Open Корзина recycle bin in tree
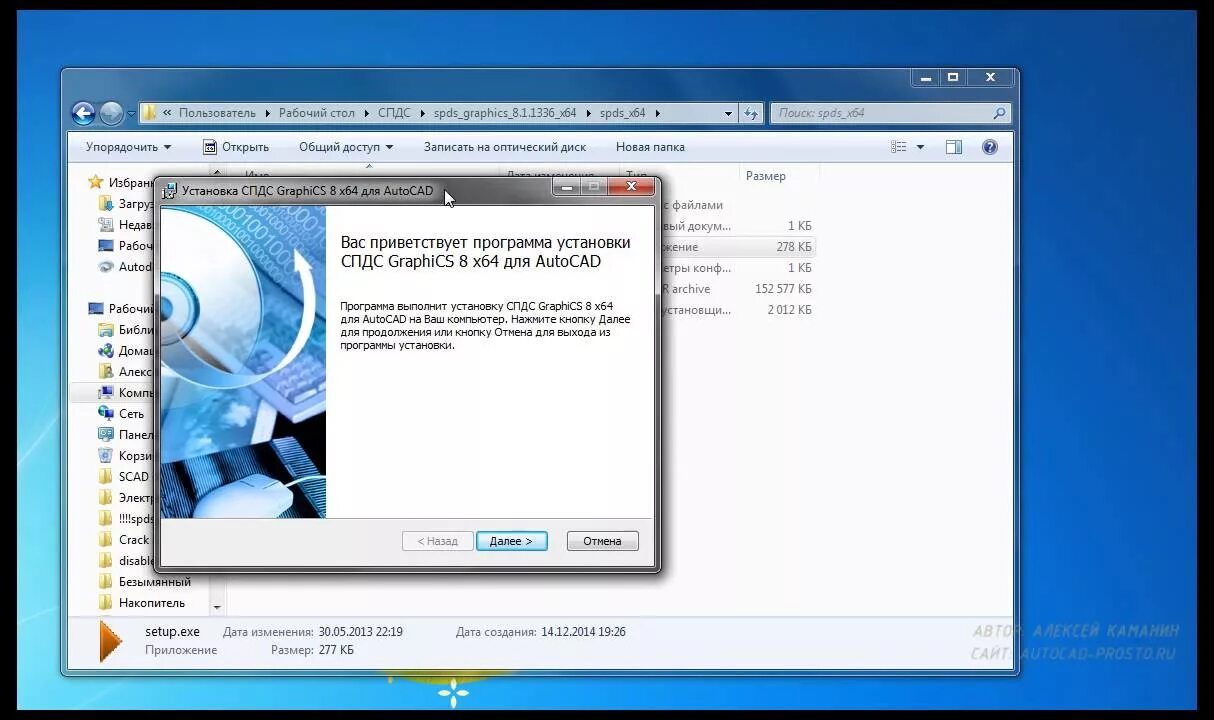 point(106,455)
